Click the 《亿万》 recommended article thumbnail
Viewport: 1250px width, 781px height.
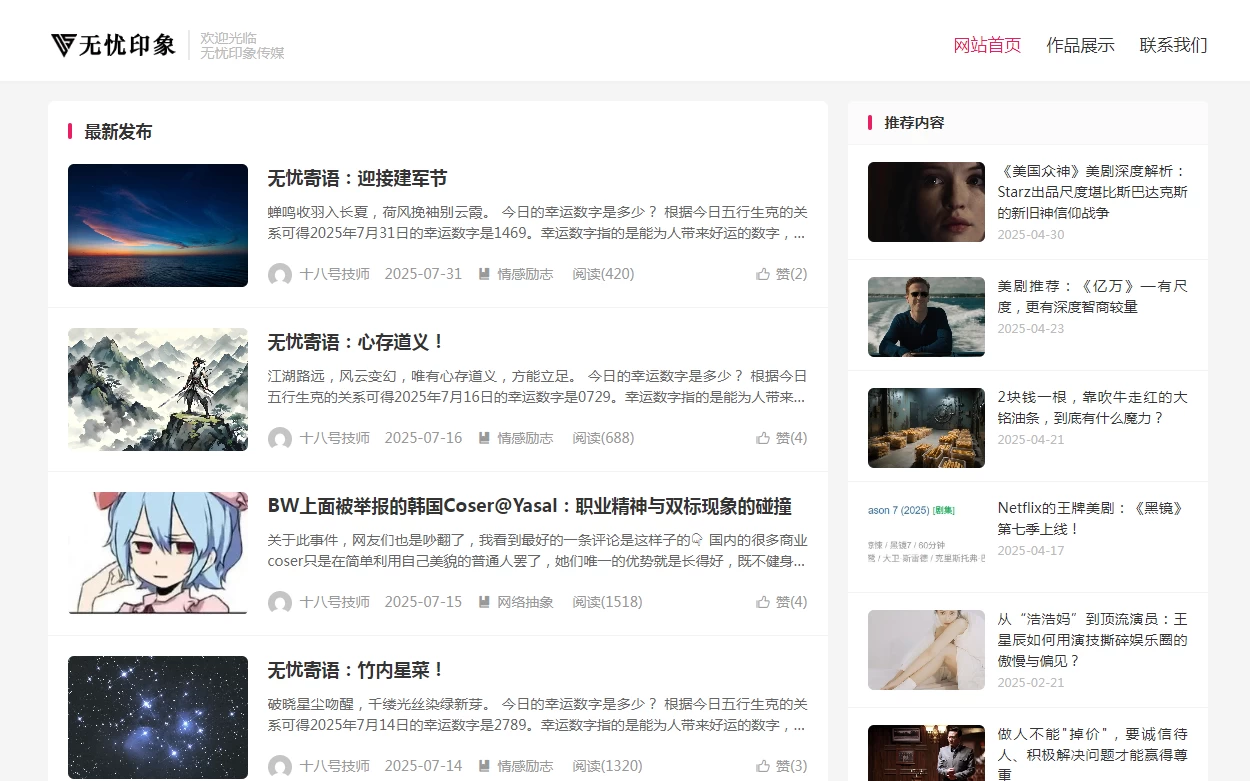click(926, 317)
